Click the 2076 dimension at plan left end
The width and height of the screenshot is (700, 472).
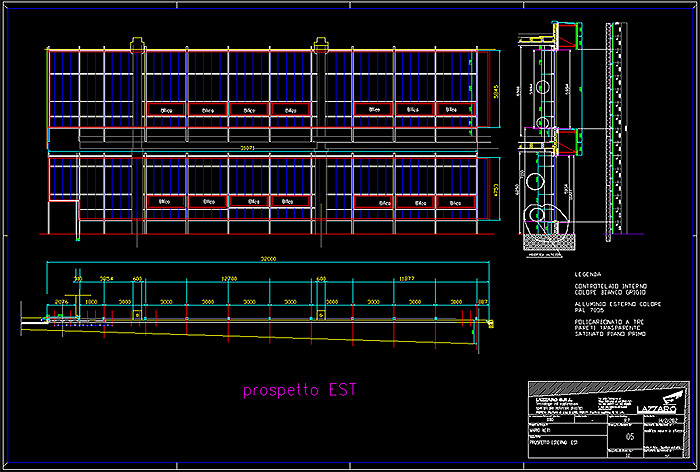click(61, 300)
